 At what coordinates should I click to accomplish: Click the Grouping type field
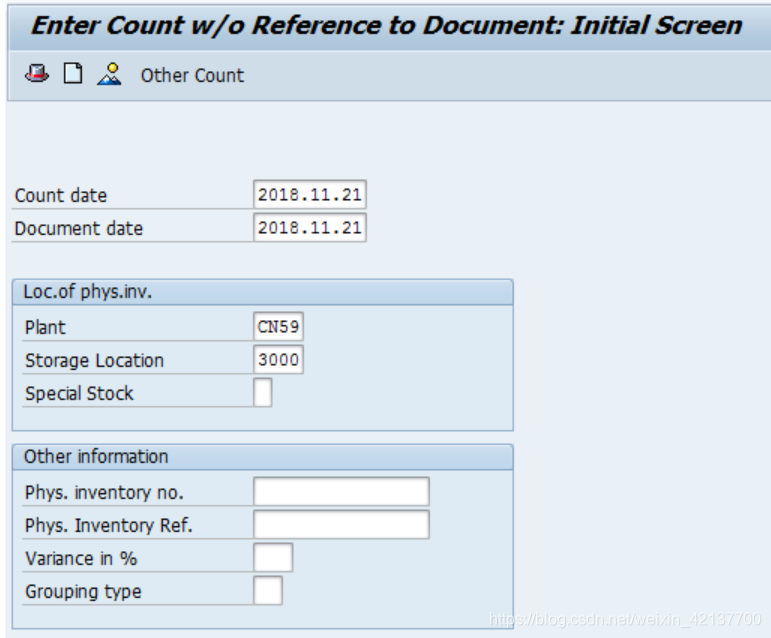[268, 590]
